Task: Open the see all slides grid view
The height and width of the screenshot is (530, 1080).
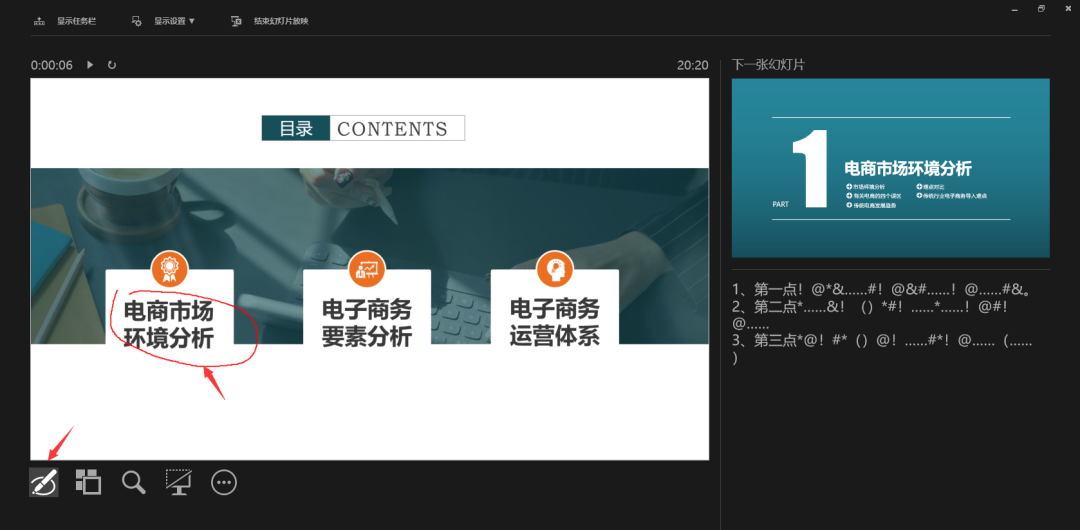Action: coord(88,482)
